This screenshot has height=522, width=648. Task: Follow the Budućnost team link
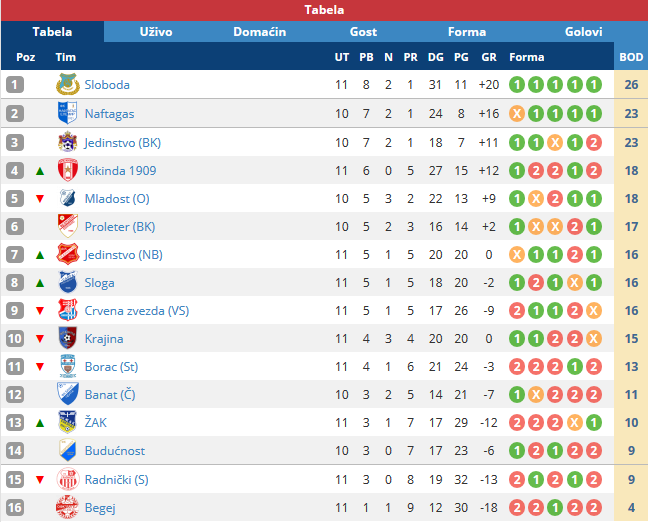[x=115, y=450]
